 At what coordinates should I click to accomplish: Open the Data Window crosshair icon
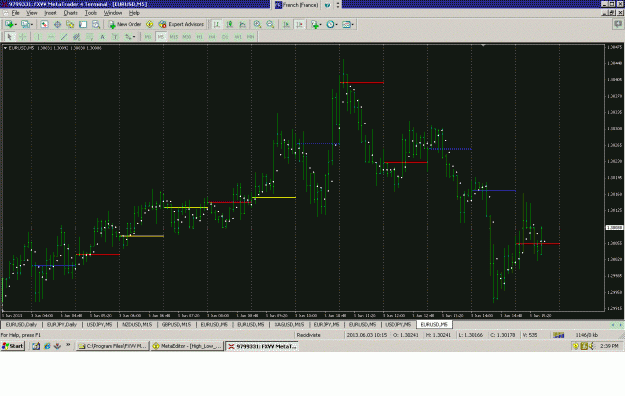(x=57, y=24)
